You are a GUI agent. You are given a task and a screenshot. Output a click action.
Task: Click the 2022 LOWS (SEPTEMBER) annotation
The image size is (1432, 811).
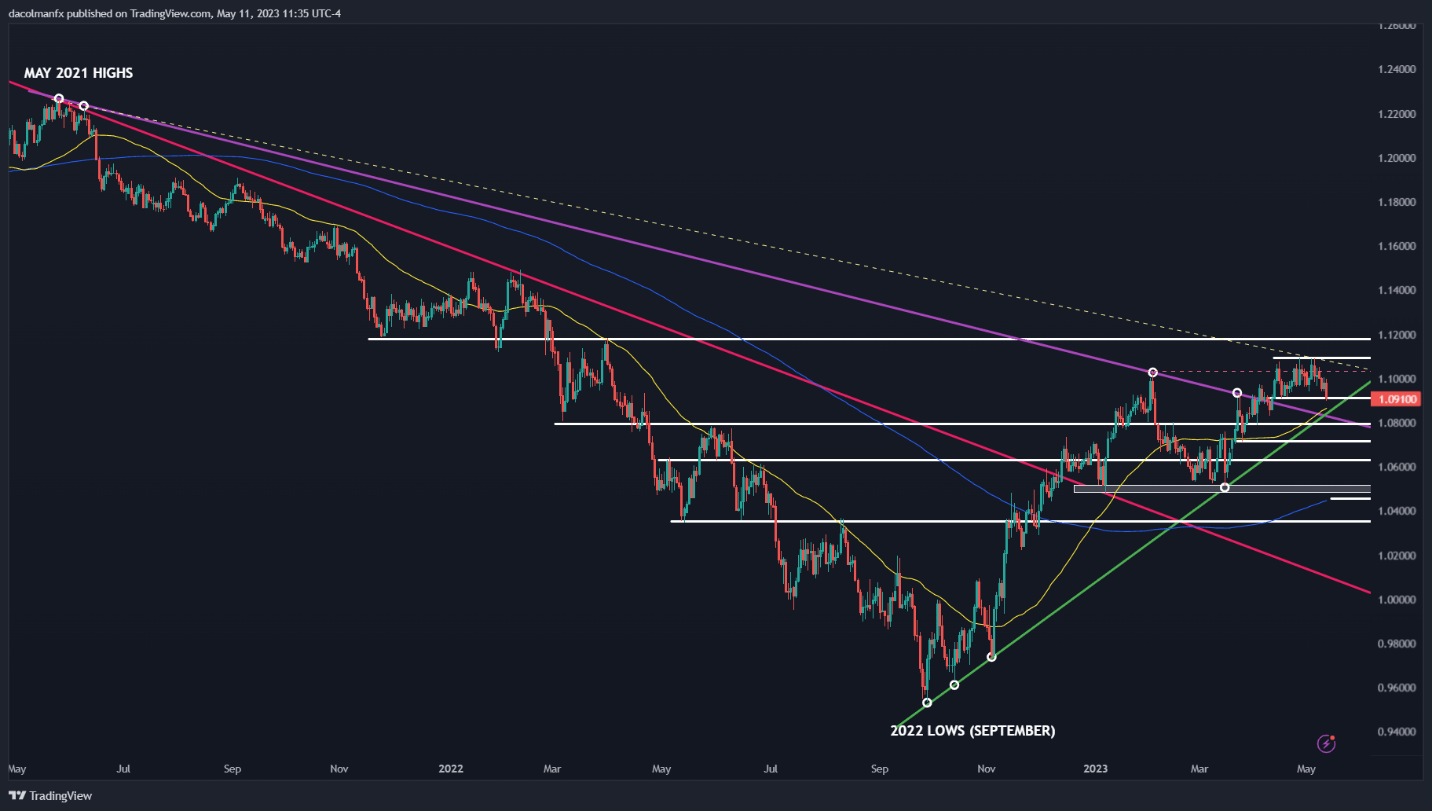[x=972, y=731]
